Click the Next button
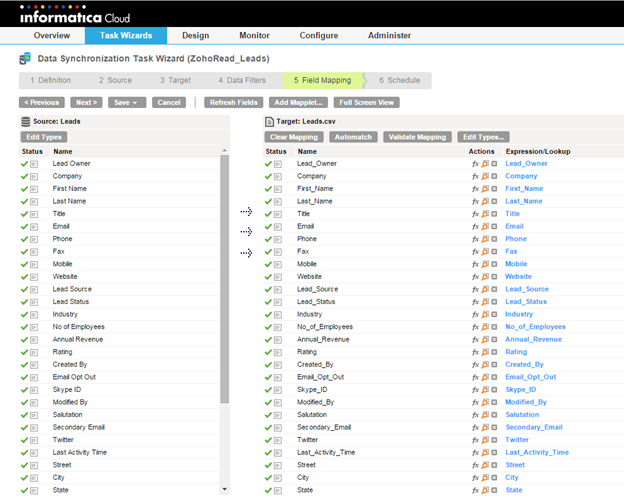This screenshot has width=626, height=499. (86, 103)
